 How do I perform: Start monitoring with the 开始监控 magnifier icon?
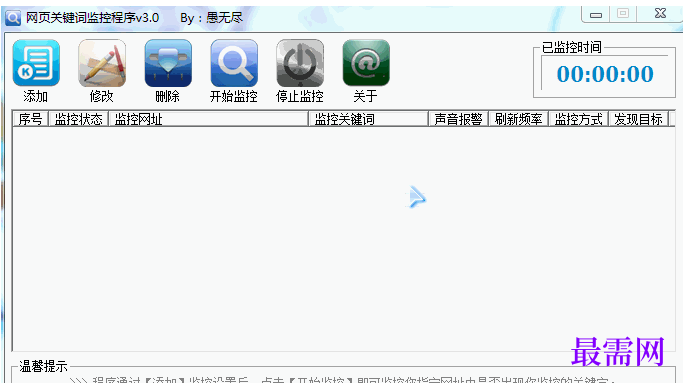pyautogui.click(x=234, y=63)
